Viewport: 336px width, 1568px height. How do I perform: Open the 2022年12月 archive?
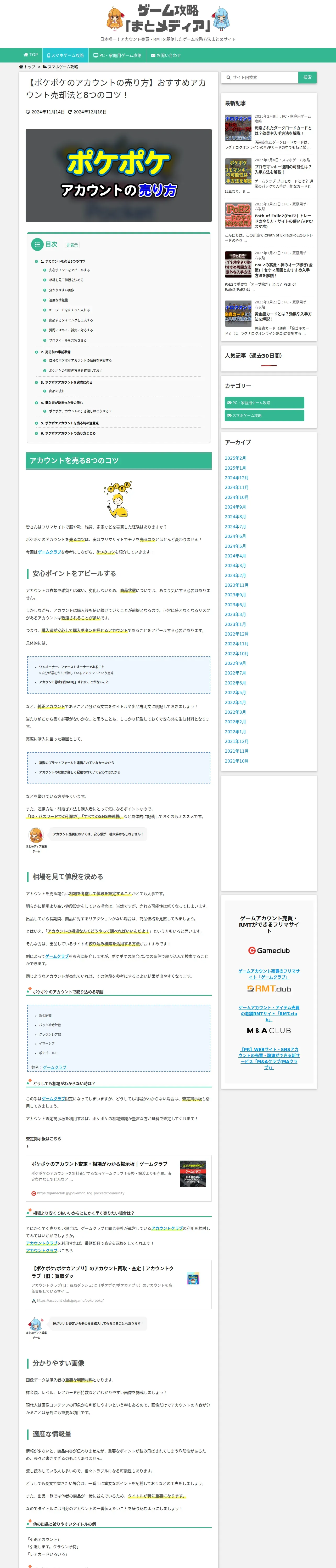click(237, 634)
